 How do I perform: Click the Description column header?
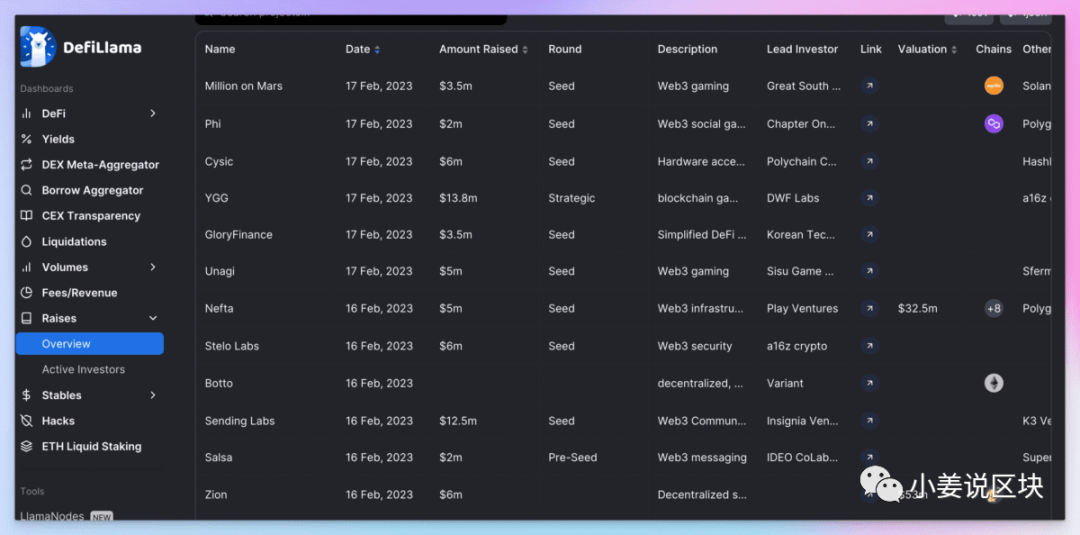[x=687, y=50]
